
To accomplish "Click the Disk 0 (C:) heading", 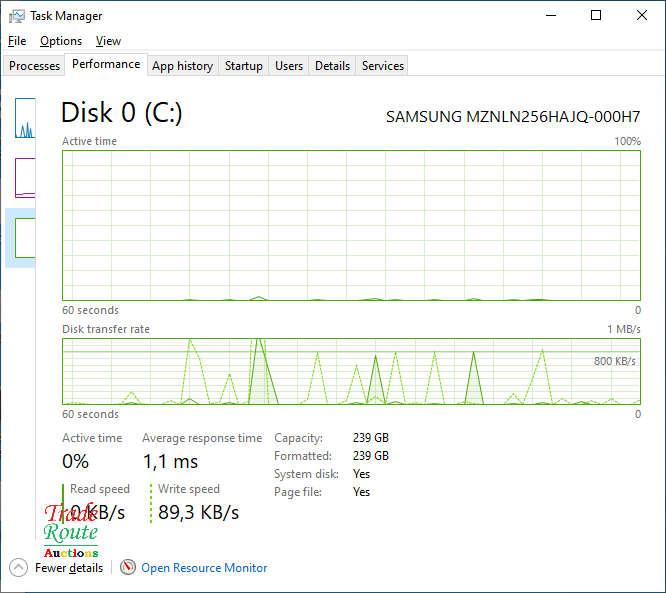I will (x=121, y=113).
